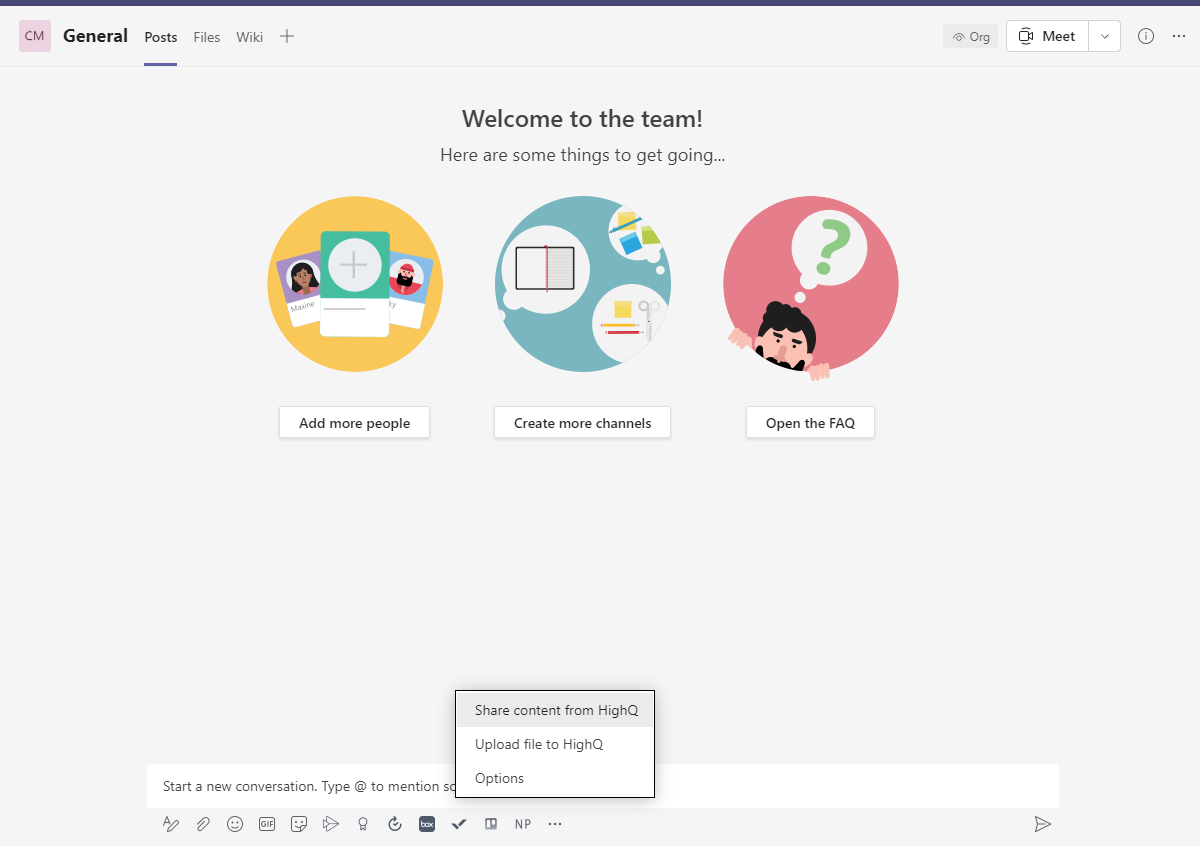The width and height of the screenshot is (1200, 846).
Task: Open more messaging extensions ellipsis
Action: tap(555, 824)
